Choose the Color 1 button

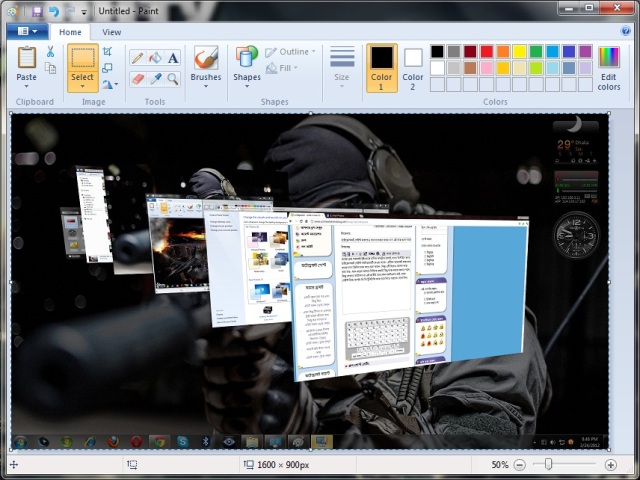click(382, 68)
